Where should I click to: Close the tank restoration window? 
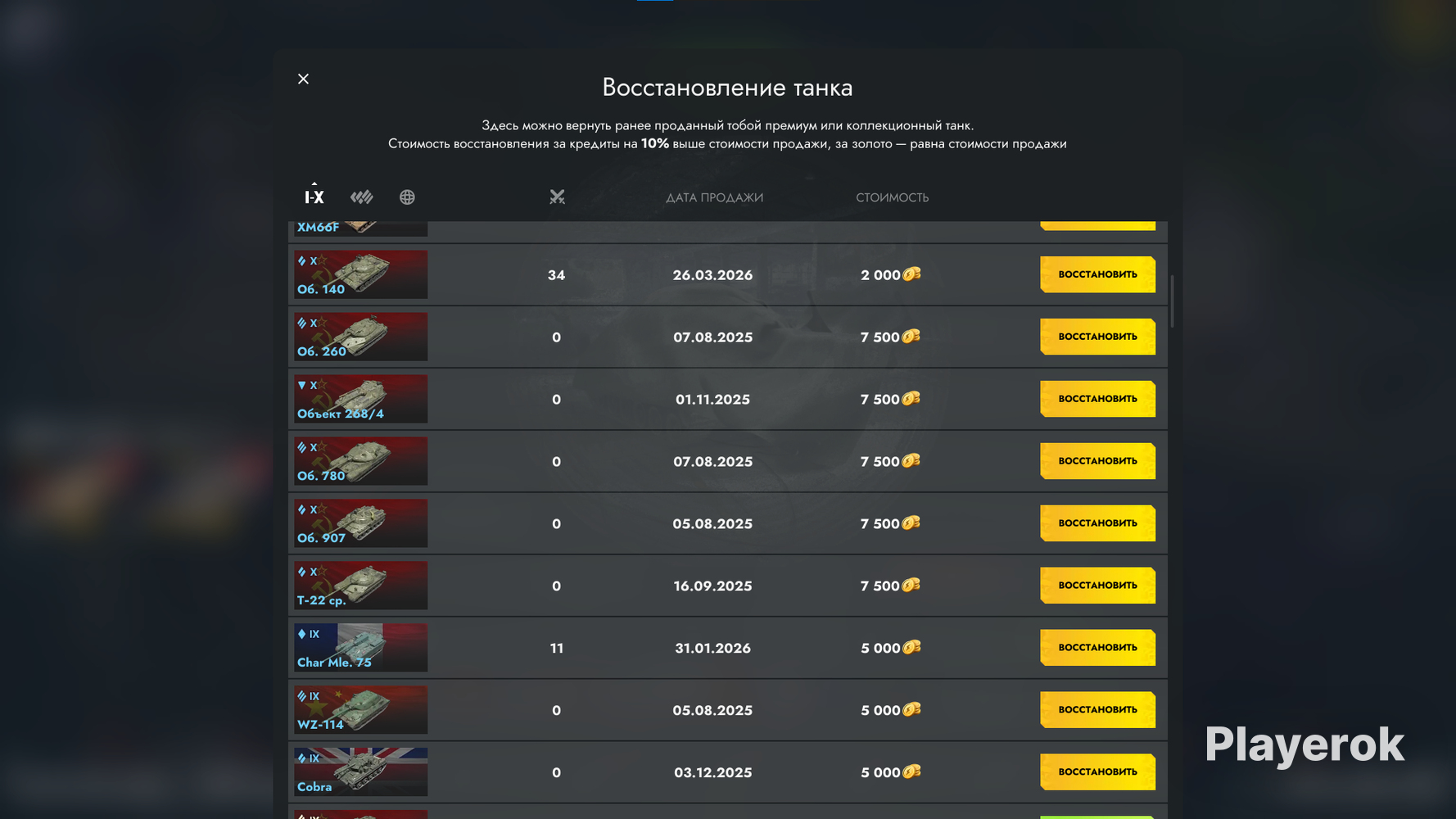pyautogui.click(x=303, y=79)
